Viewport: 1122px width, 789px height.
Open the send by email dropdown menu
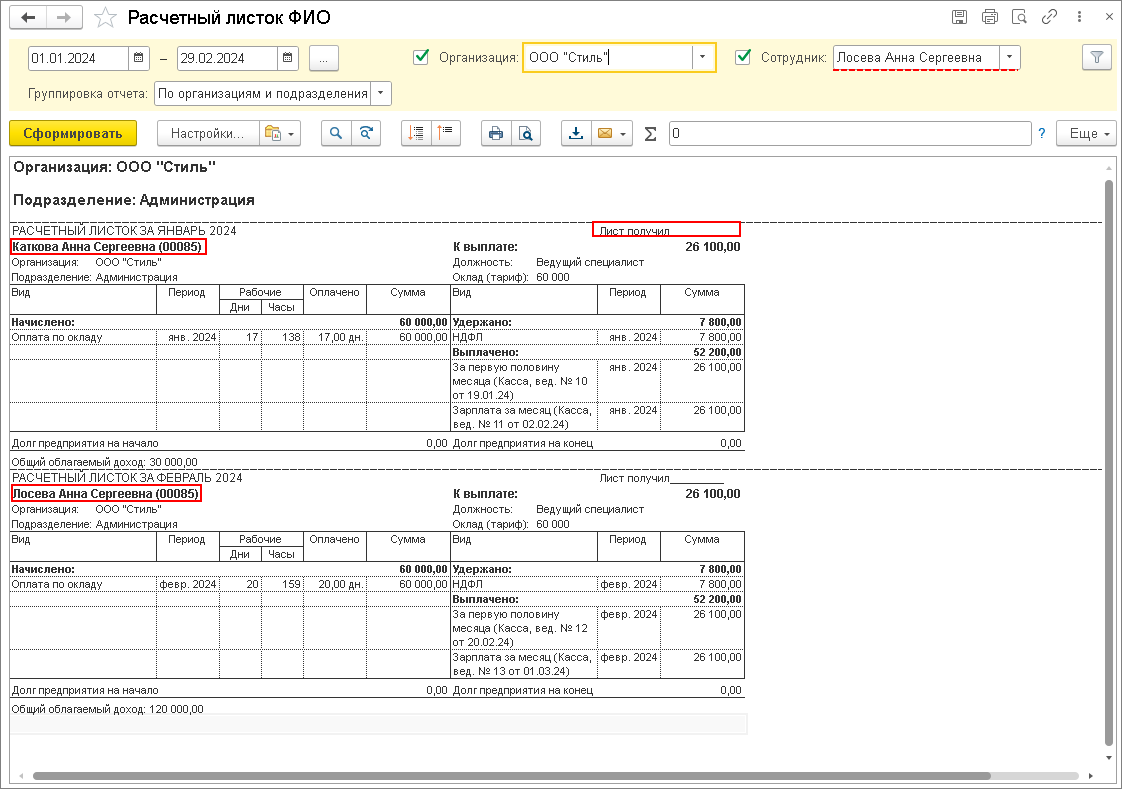[x=612, y=134]
